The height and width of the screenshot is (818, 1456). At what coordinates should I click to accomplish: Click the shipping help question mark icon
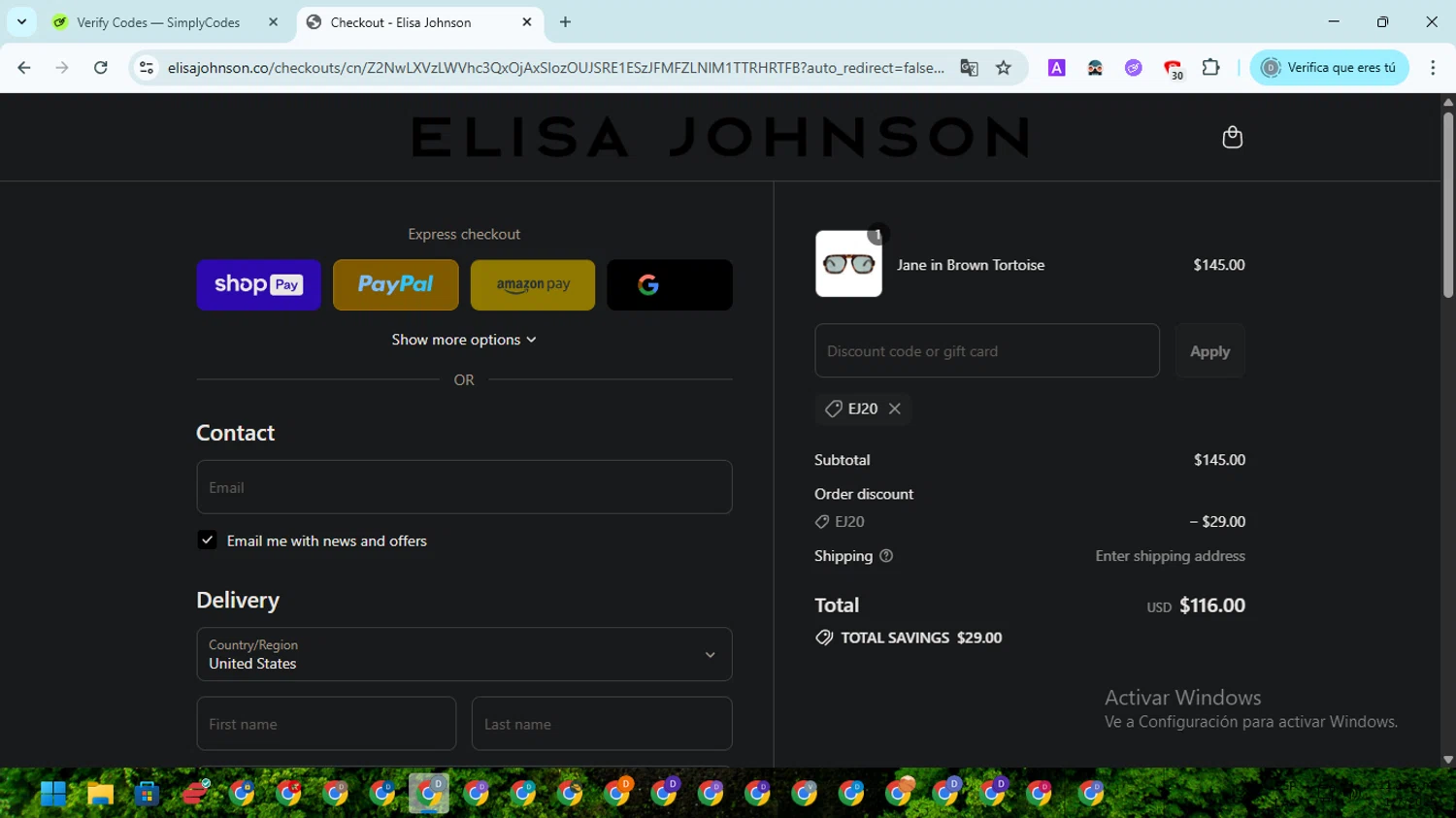(886, 556)
